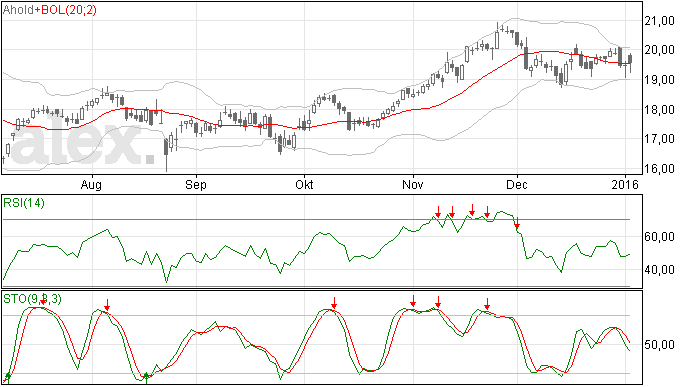Click the Ahold chart title label

pos(18,10)
